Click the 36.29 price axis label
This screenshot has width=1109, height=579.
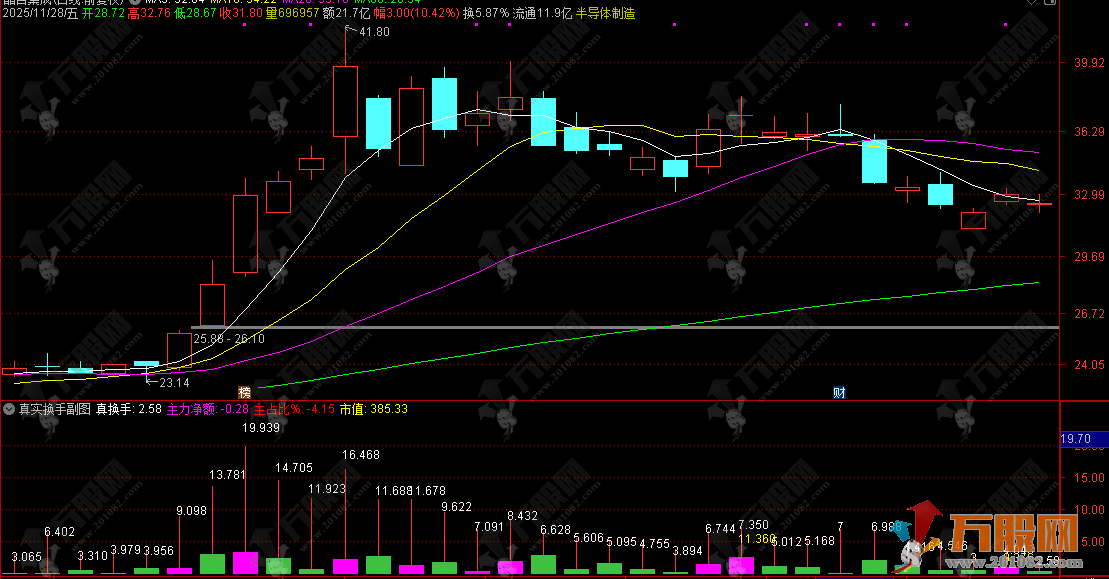(1089, 131)
